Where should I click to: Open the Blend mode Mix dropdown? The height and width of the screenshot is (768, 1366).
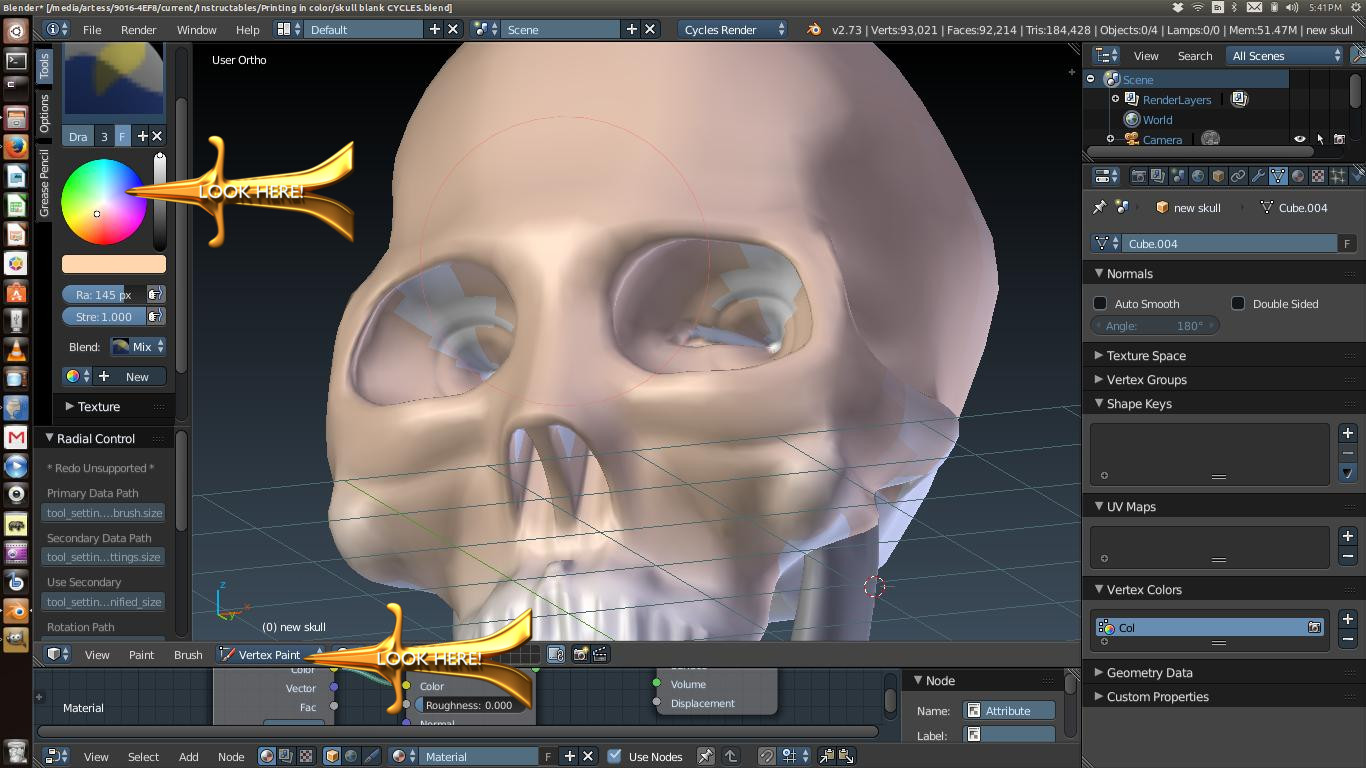(137, 346)
